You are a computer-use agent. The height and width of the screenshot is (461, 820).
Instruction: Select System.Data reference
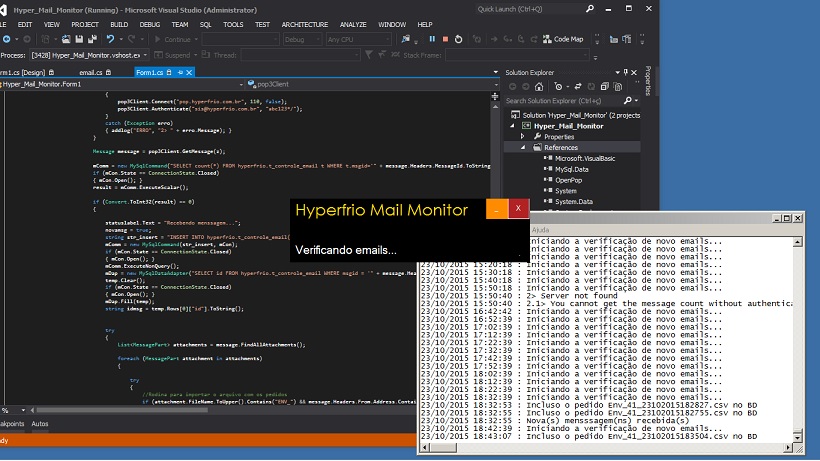[x=574, y=202]
